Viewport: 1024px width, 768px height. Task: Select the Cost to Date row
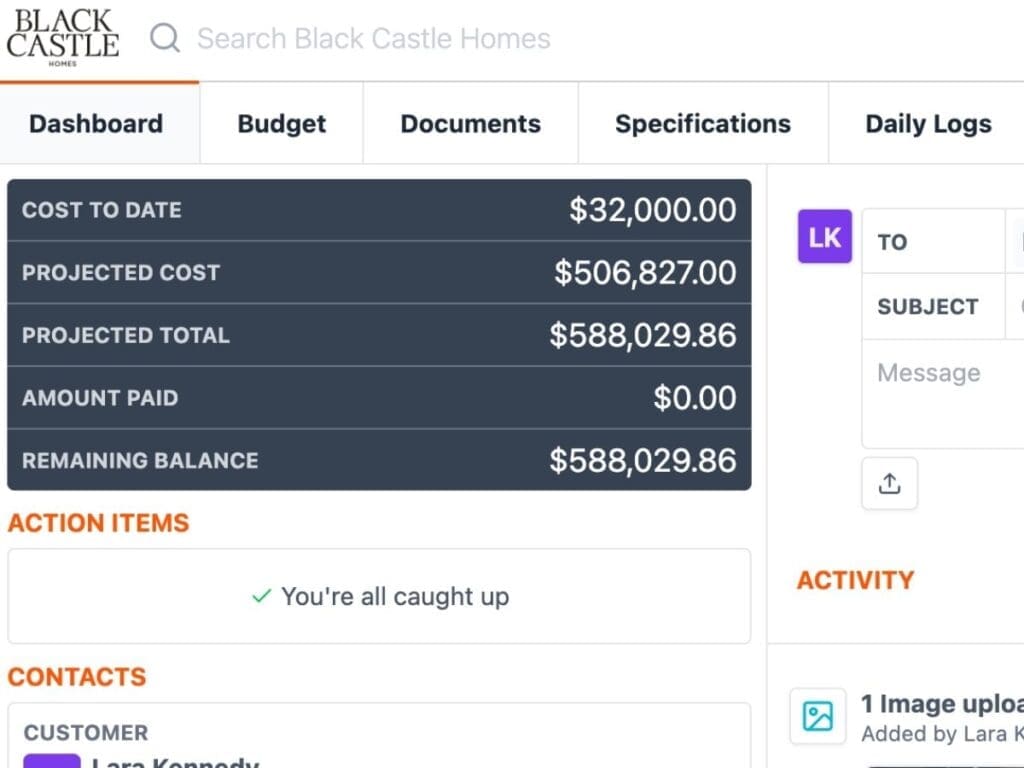coord(379,210)
